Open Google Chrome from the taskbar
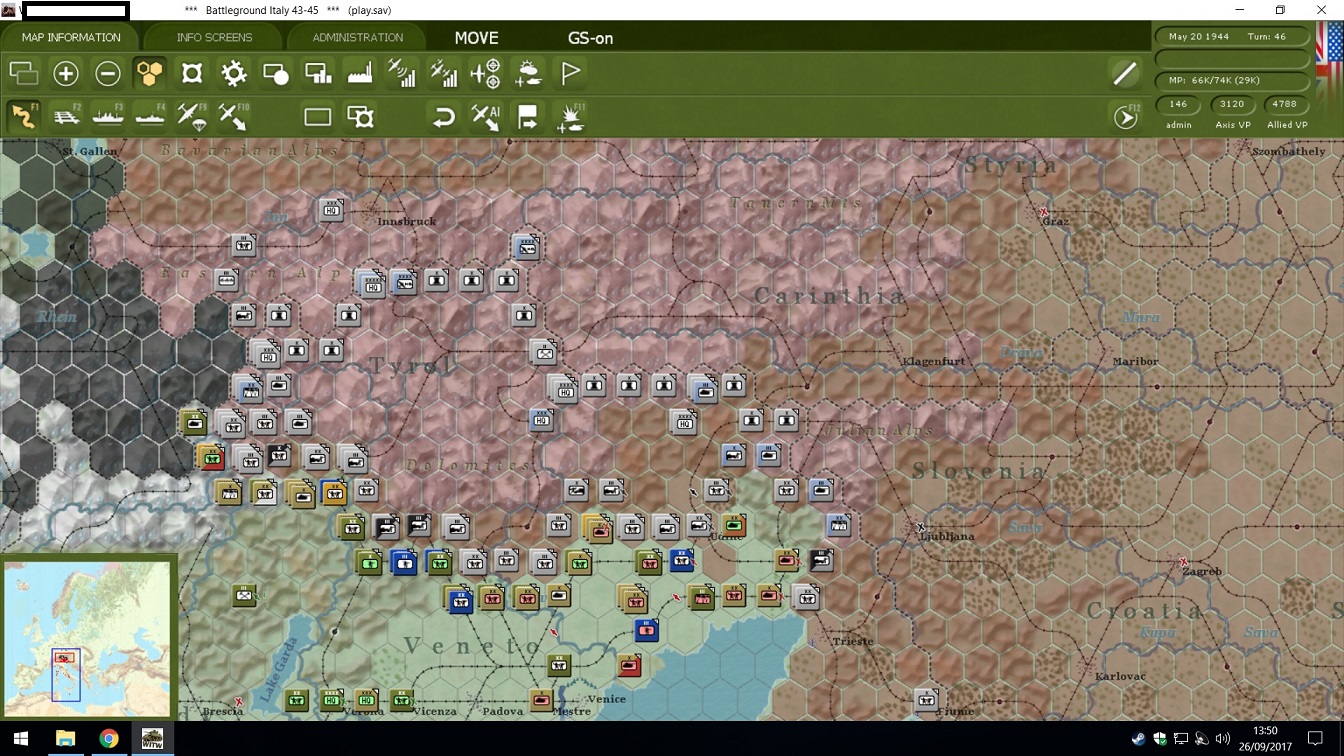 (x=109, y=739)
